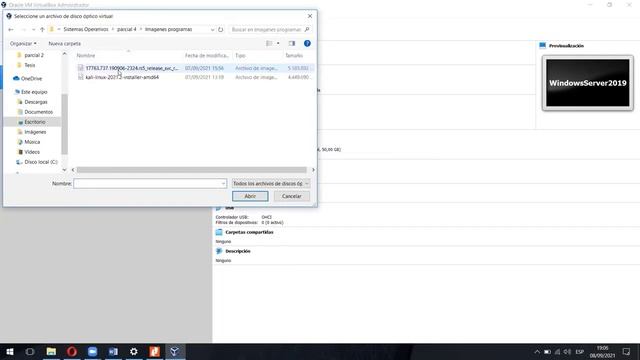Expand the address bar history dropdown
Screen dimensions: 640x360
tap(212, 29)
